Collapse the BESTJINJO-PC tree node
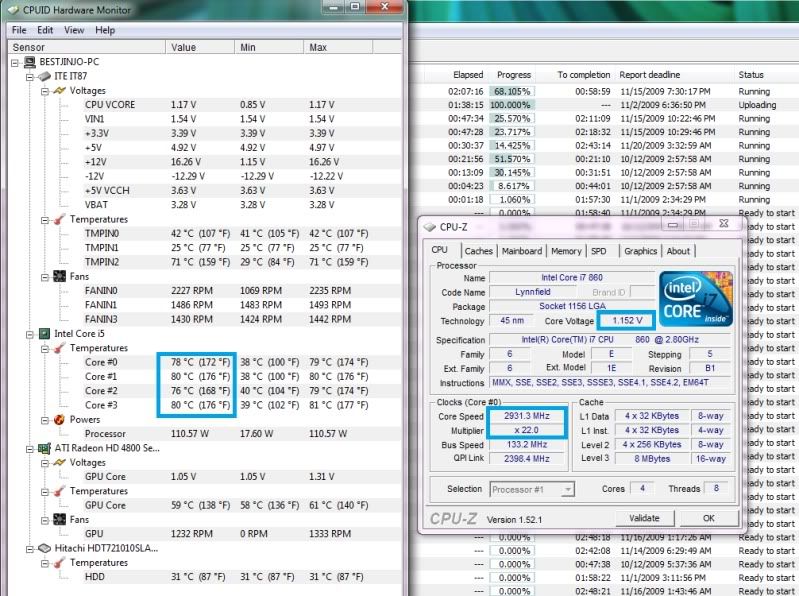 point(14,62)
